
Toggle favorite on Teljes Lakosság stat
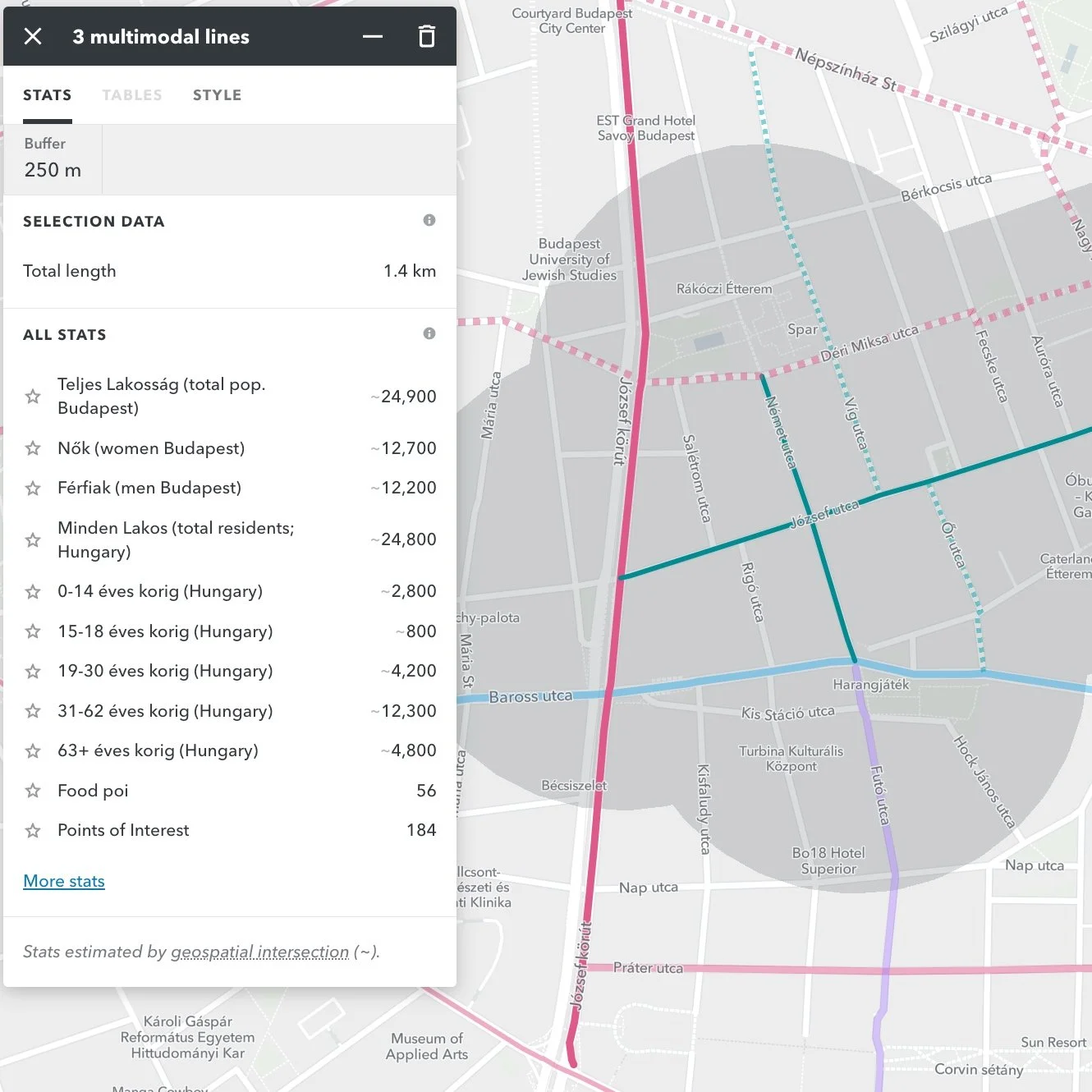pos(33,397)
